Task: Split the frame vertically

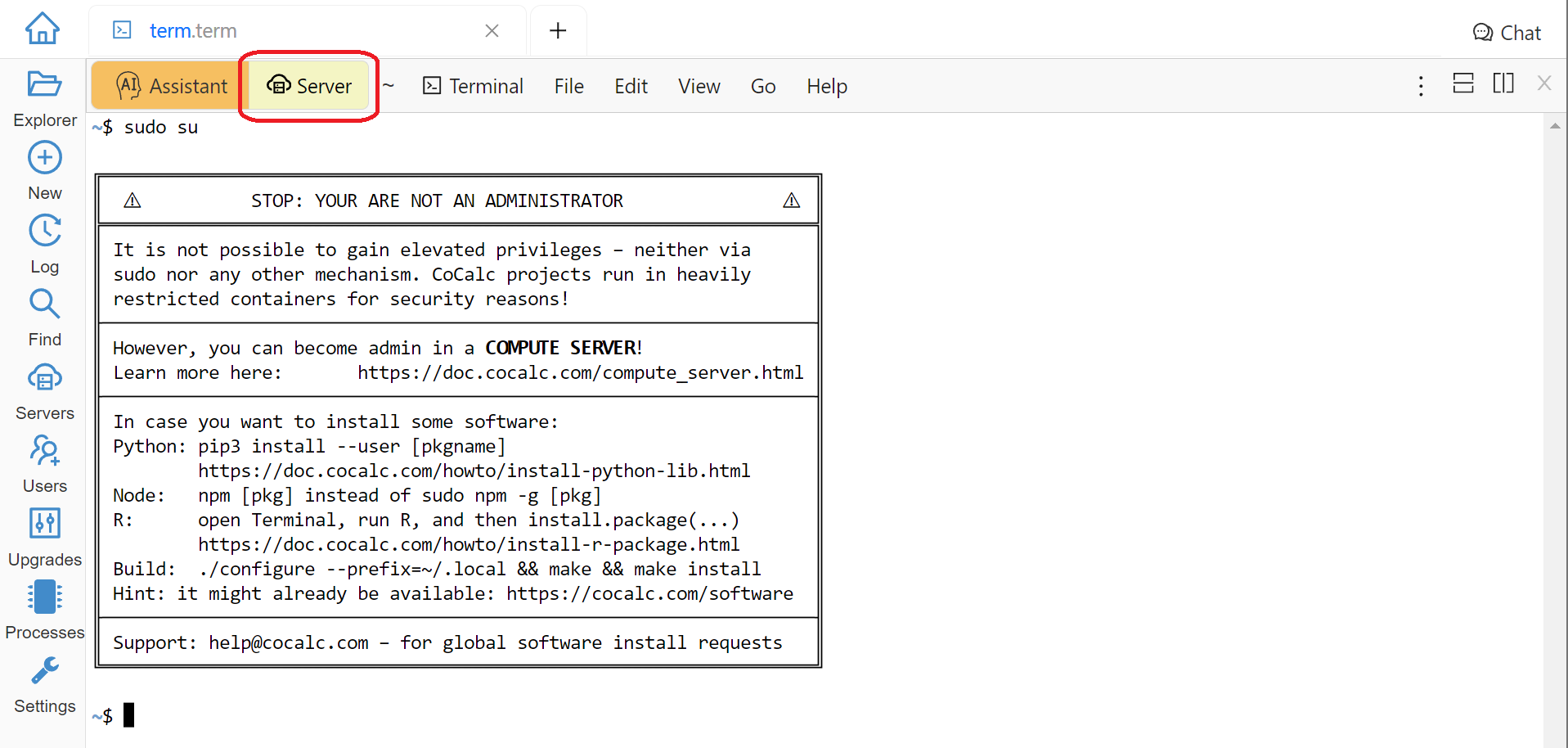Action: [1503, 83]
